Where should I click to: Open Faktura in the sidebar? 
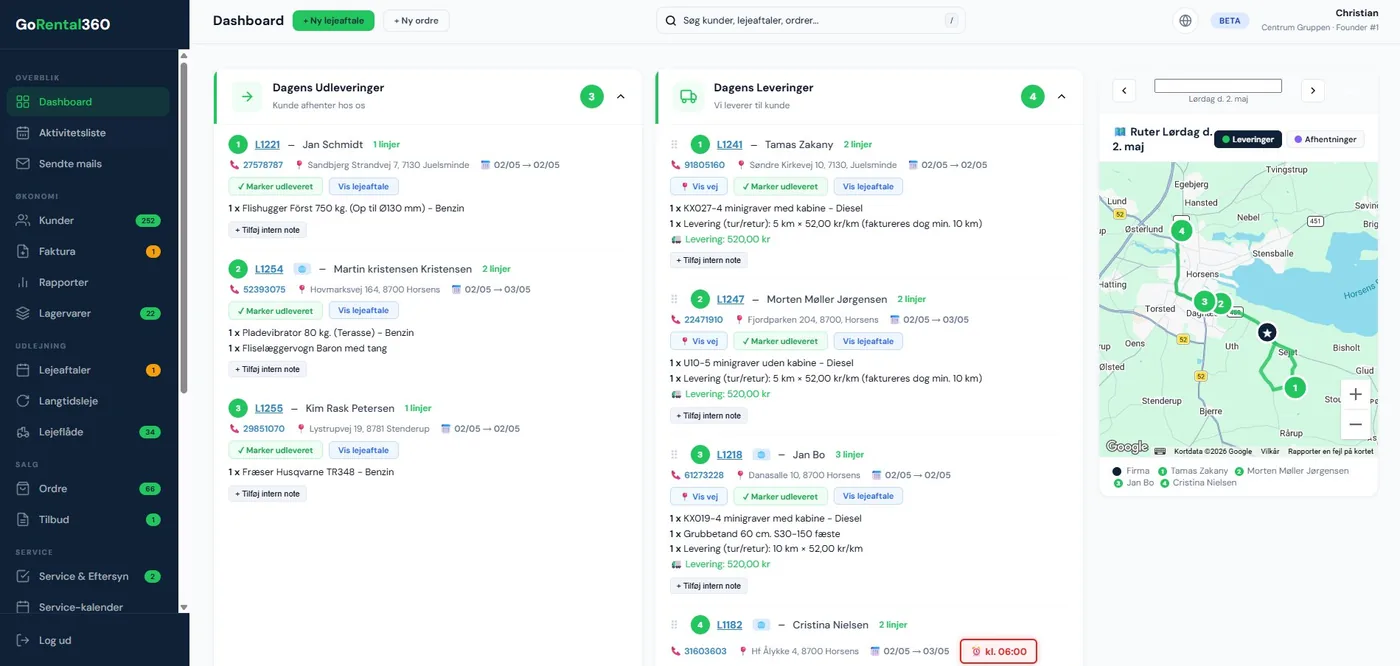pyautogui.click(x=88, y=251)
